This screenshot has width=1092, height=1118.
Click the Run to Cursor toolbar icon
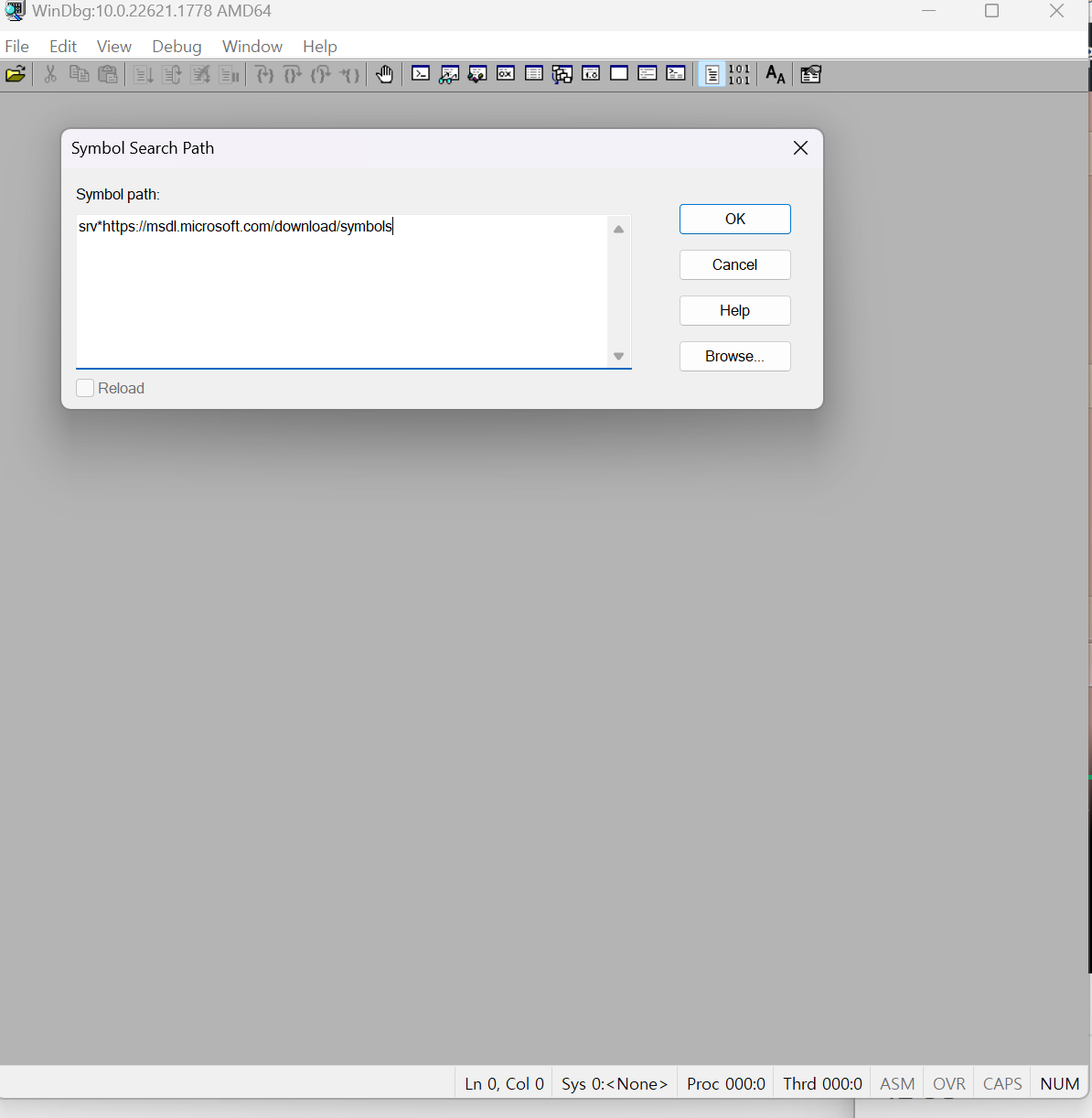(349, 75)
